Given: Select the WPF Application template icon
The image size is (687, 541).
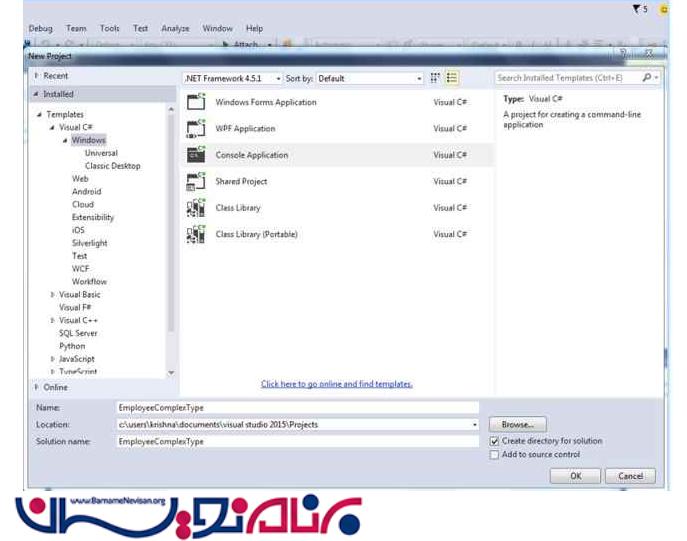Looking at the screenshot, I should (196, 128).
